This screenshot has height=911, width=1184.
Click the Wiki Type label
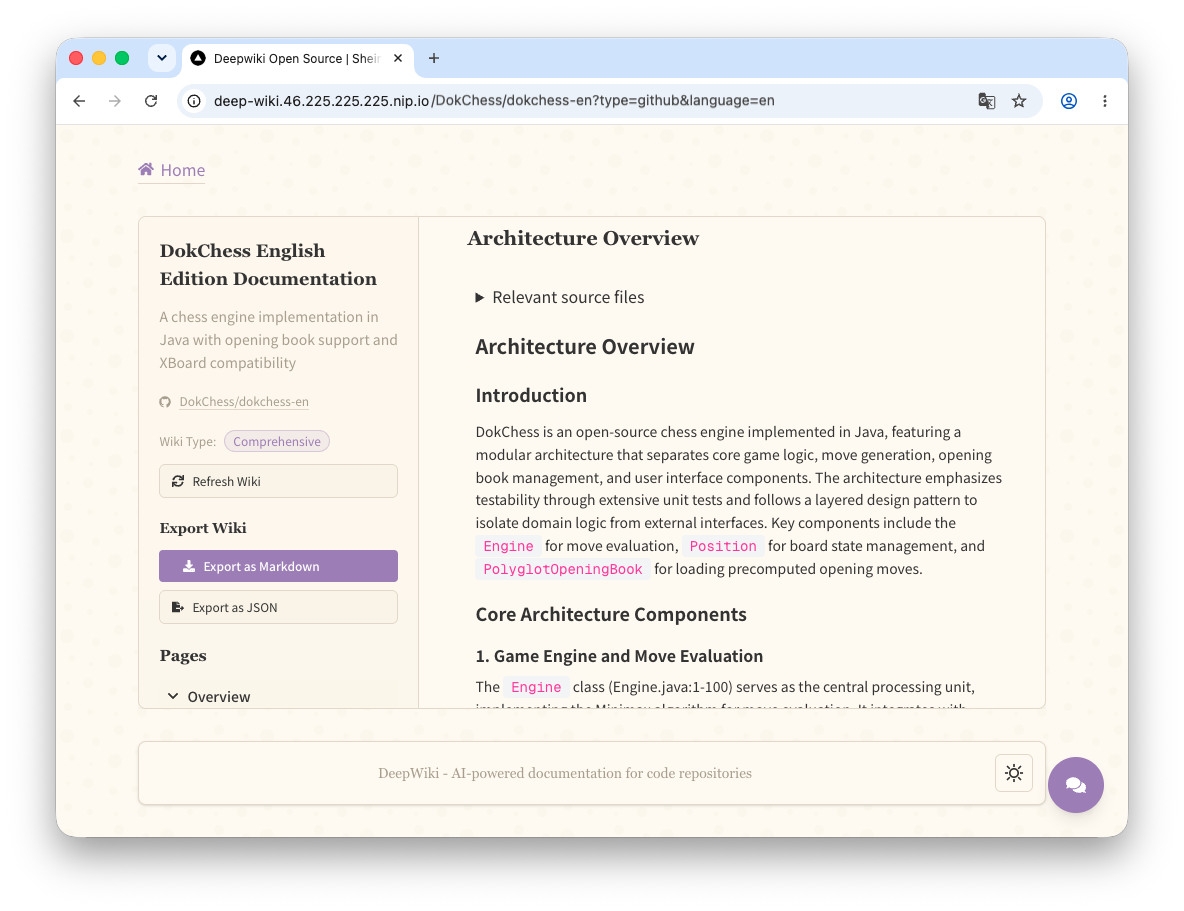pyautogui.click(x=187, y=442)
